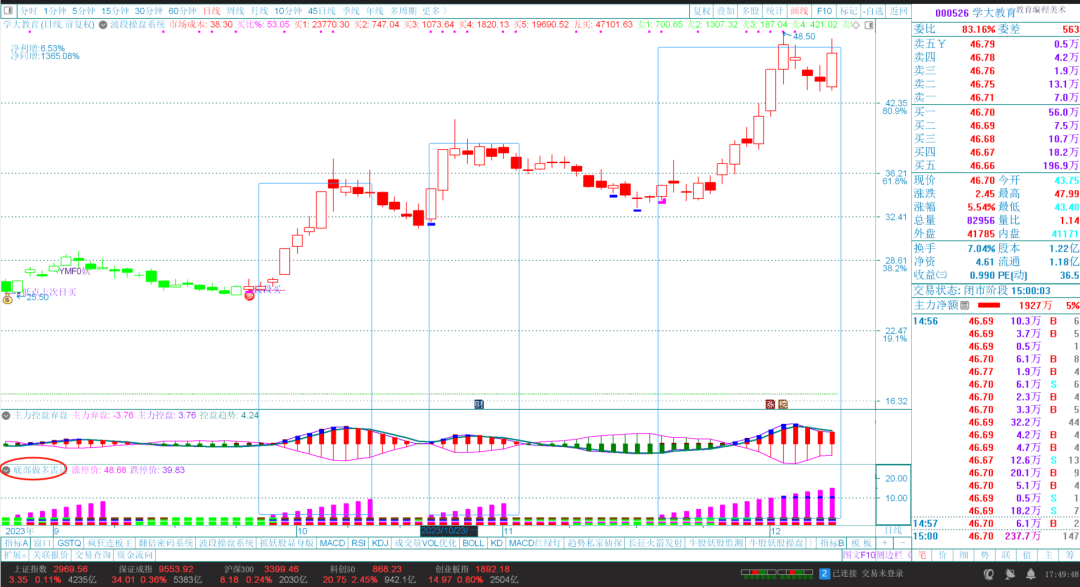The width and height of the screenshot is (1080, 587).
Task: Click the diamond icon at the indicator row's end
Action: point(856,25)
